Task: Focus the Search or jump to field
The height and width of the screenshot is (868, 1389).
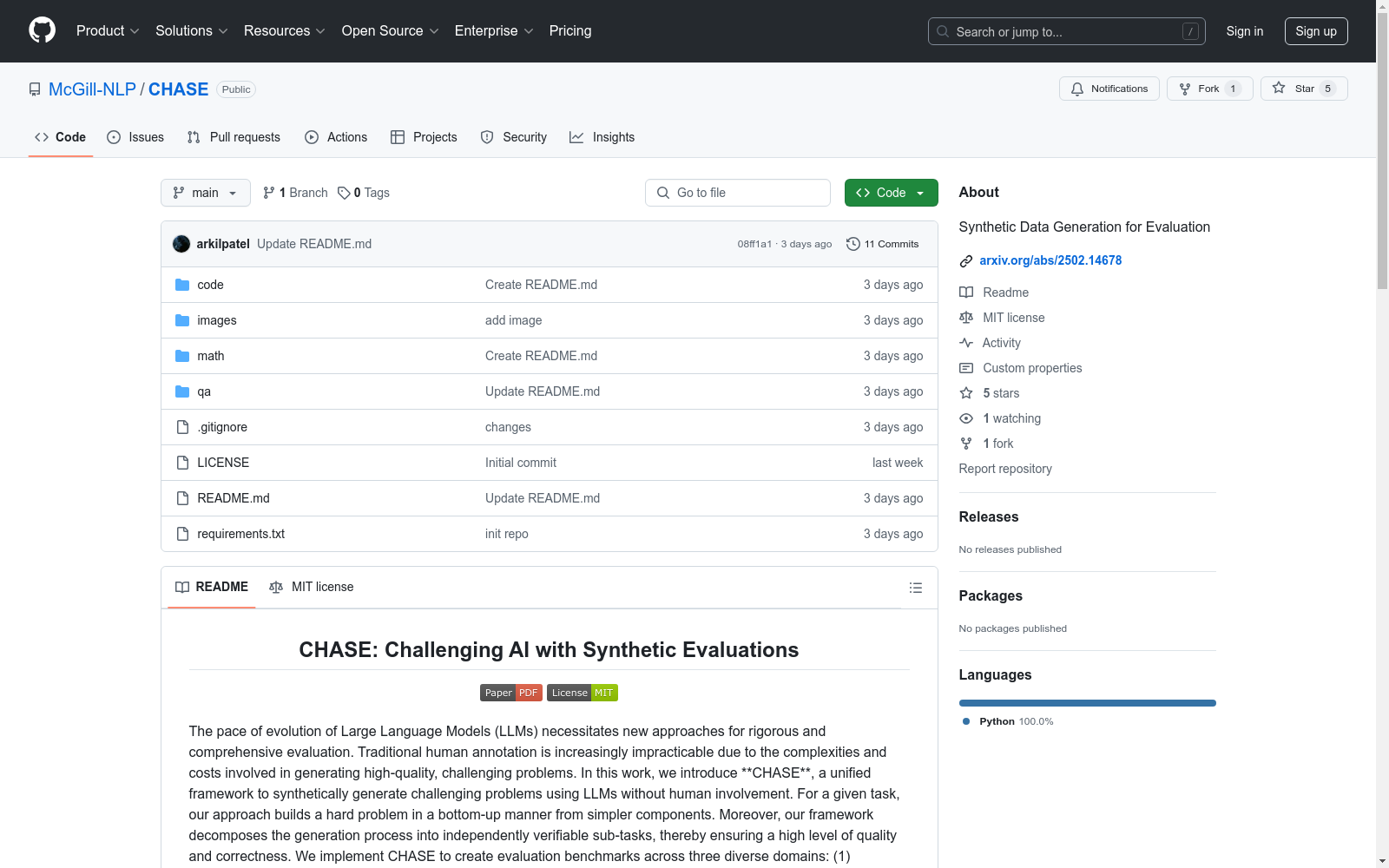Action: click(x=1067, y=31)
